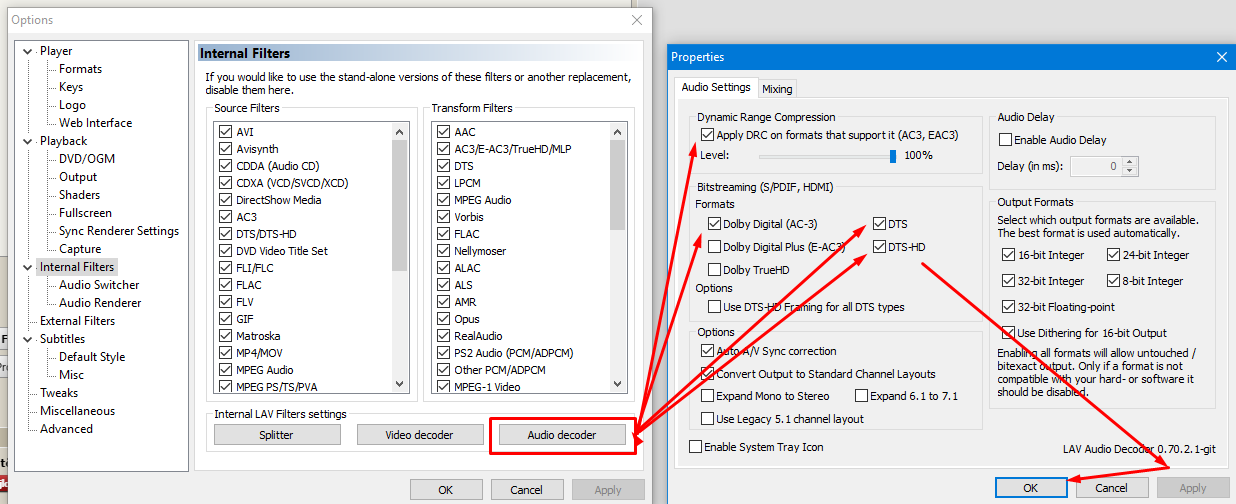The height and width of the screenshot is (504, 1236).
Task: Toggle the DTS bitstreaming checkbox
Action: point(879,224)
